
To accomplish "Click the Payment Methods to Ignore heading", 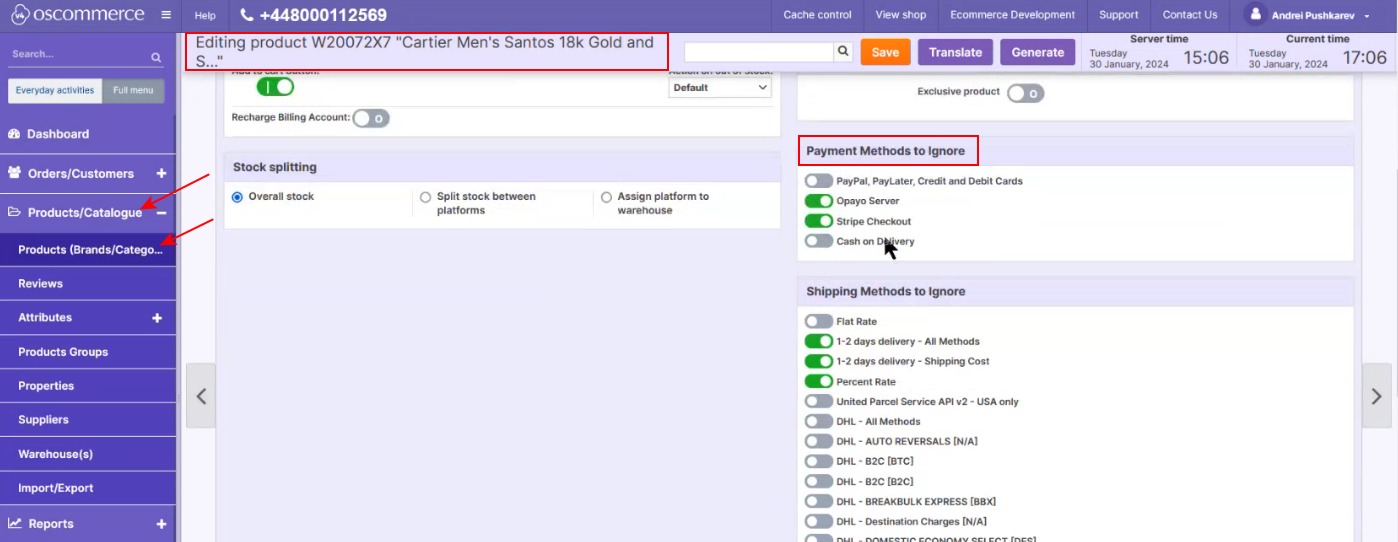I will [x=886, y=151].
